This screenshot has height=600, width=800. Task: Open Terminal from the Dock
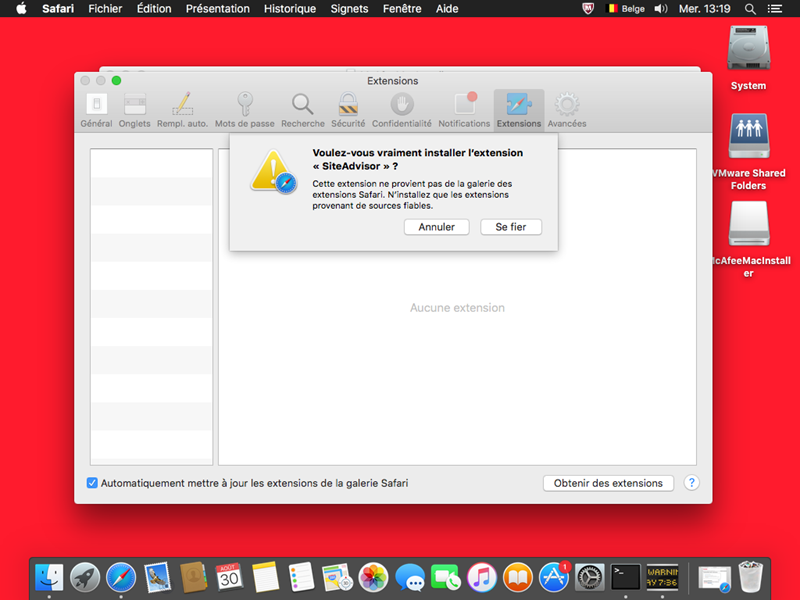tap(626, 578)
